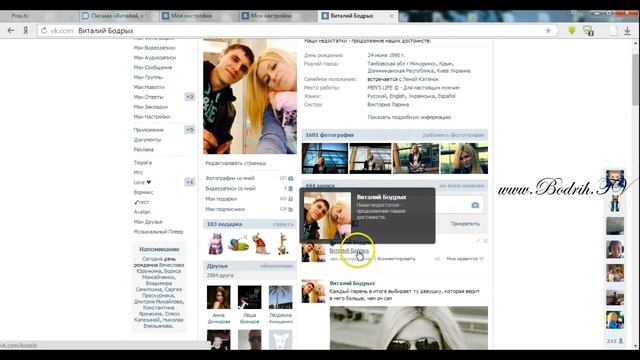Open the cat gift image
This screenshot has width=640, height=360.
[261, 243]
